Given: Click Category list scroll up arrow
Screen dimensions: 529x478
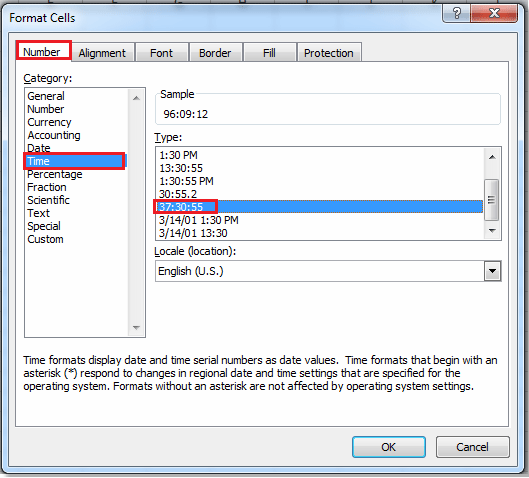Looking at the screenshot, I should coord(136,98).
